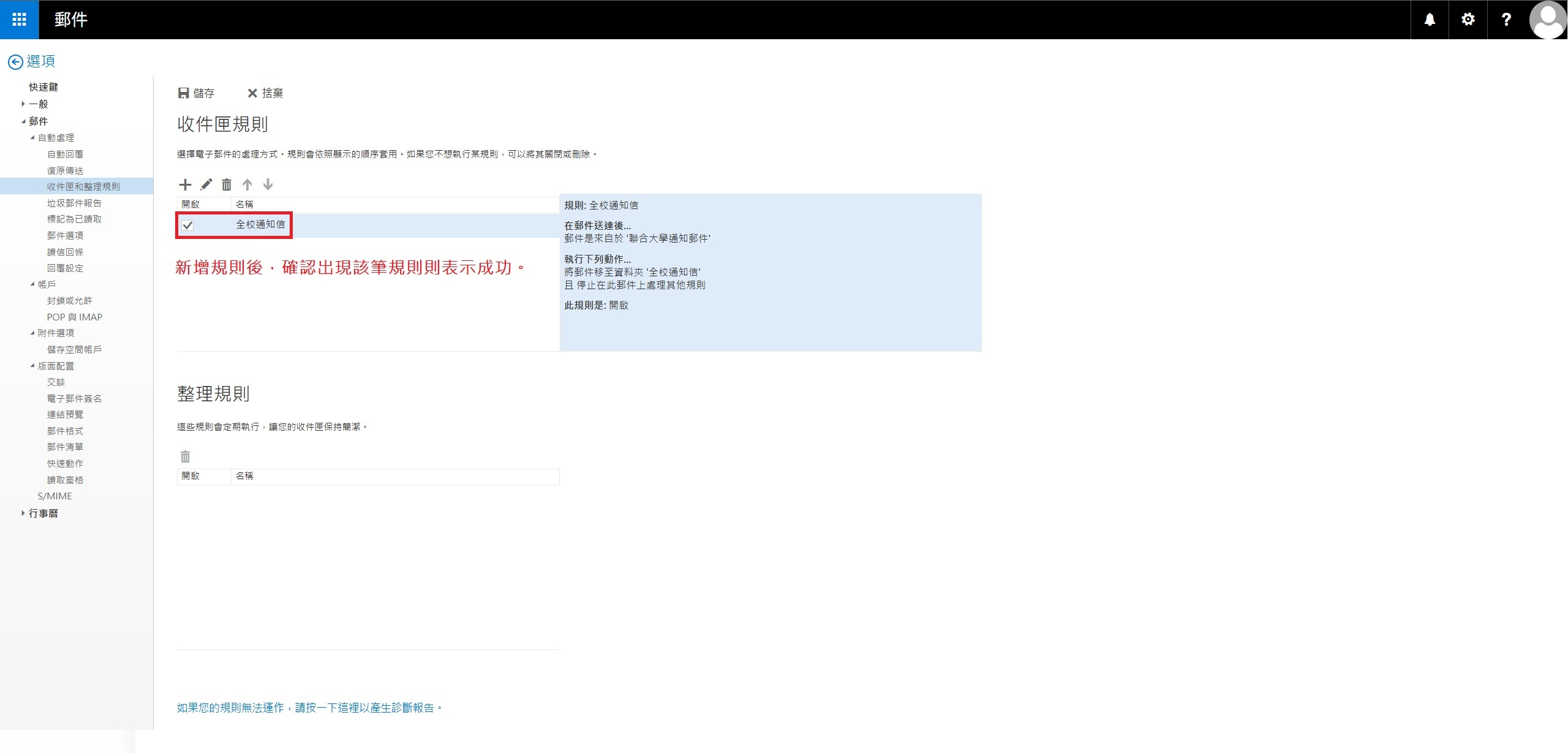Image resolution: width=1568 pixels, height=753 pixels.
Task: Edit selected rule with pencil icon
Action: 206,184
